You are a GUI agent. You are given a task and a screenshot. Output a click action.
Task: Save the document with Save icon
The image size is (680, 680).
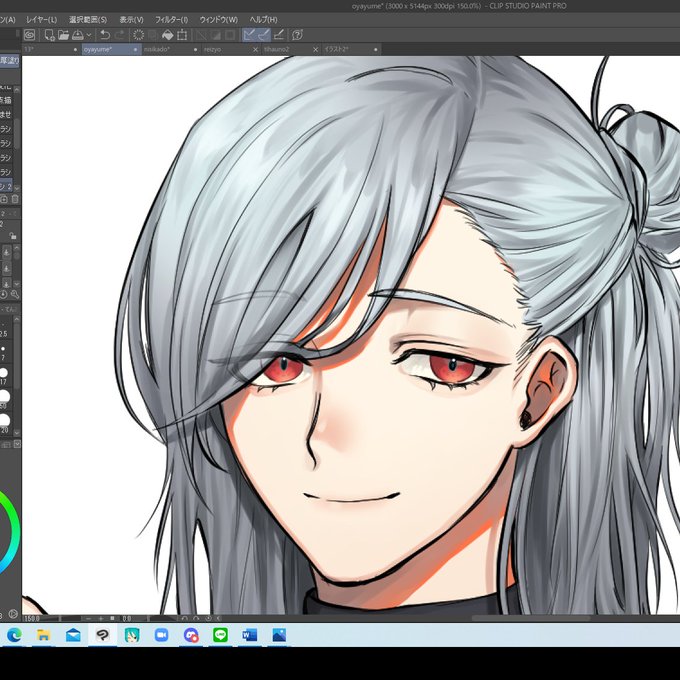click(78, 35)
